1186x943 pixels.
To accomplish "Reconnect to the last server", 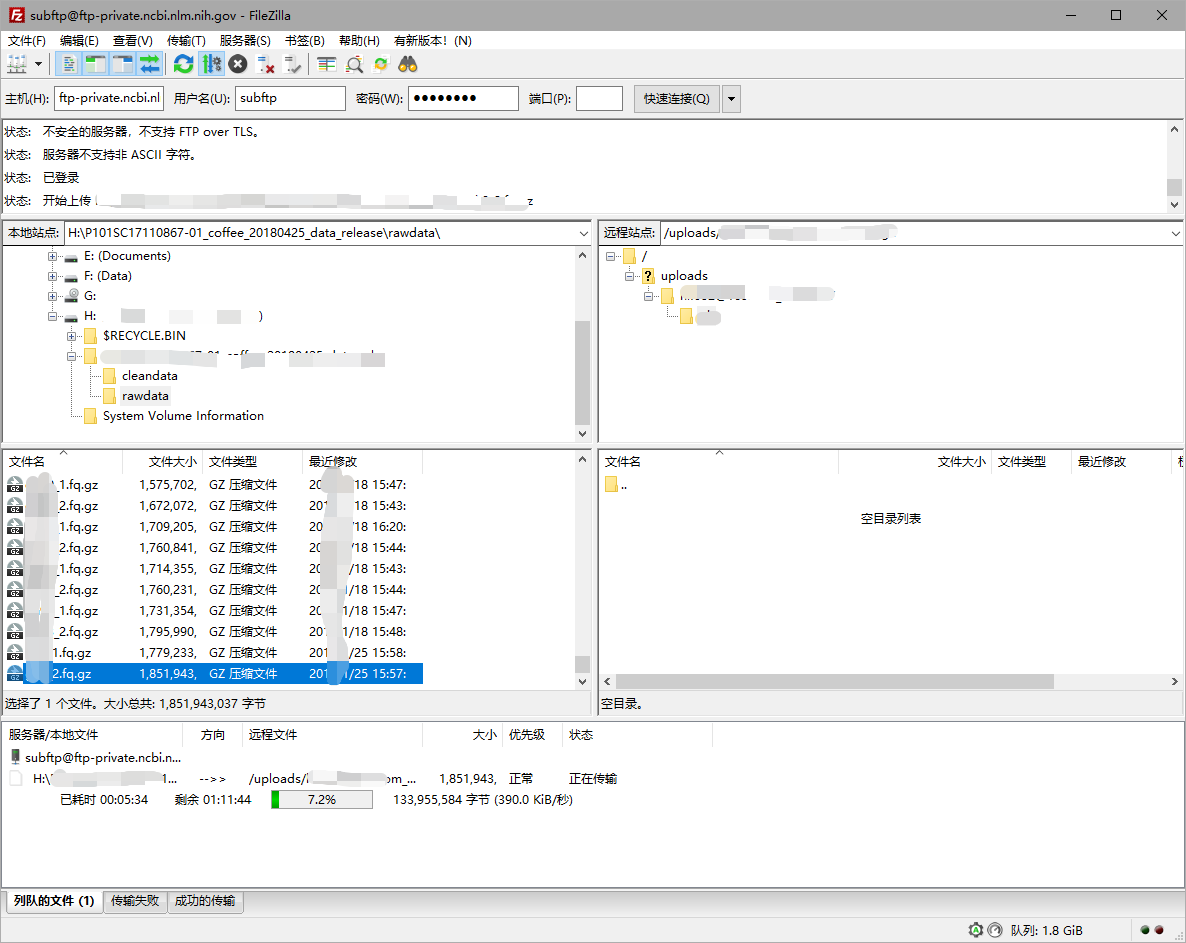I will [293, 64].
